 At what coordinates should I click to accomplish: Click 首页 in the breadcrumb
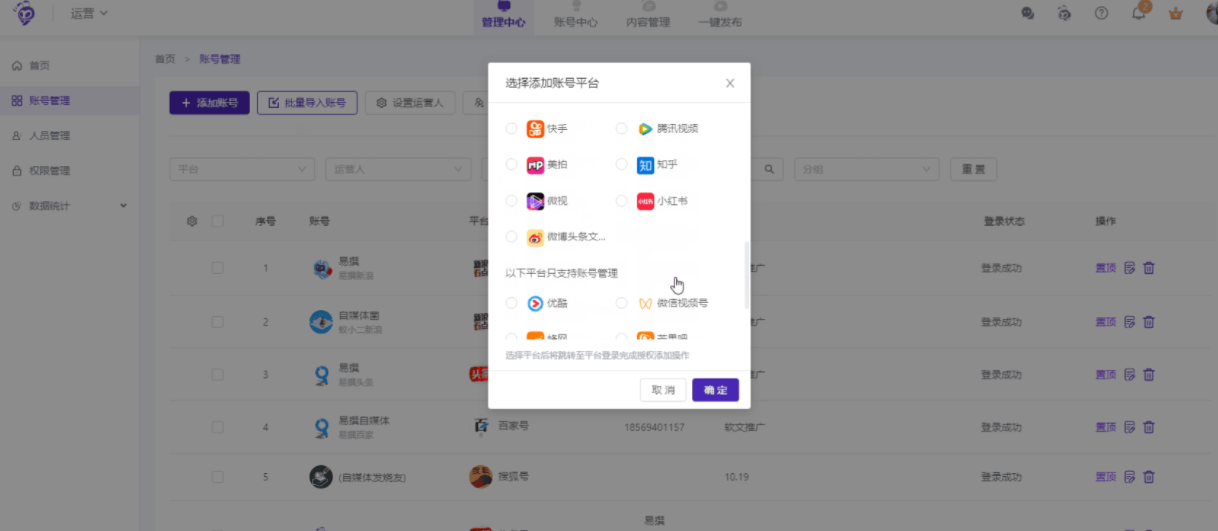[x=165, y=59]
